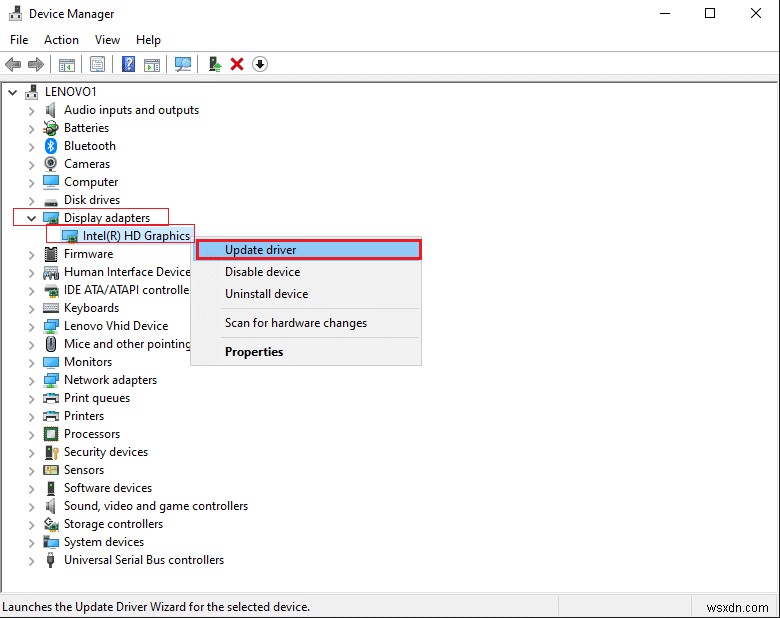Image resolution: width=780 pixels, height=618 pixels.
Task: Choose Scan for hardware changes in context menu
Action: (306, 323)
